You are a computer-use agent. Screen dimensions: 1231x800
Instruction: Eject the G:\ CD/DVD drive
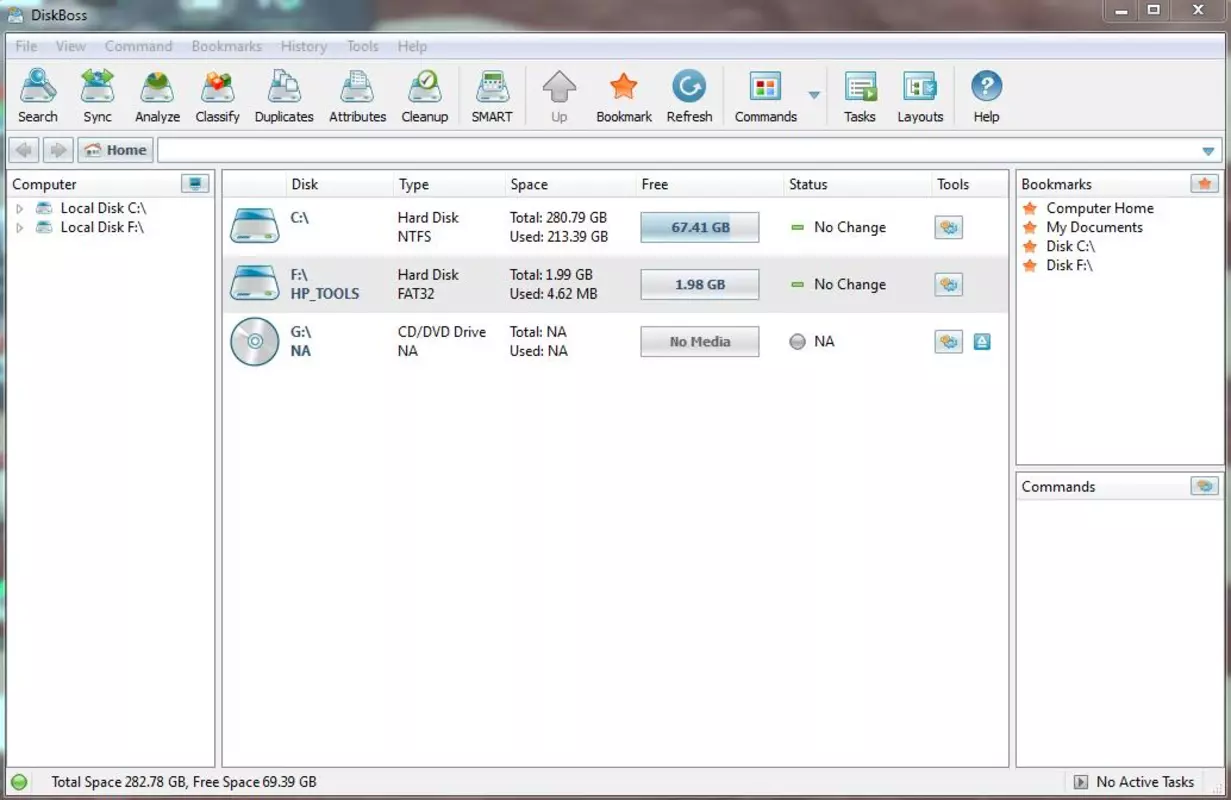[x=982, y=342]
